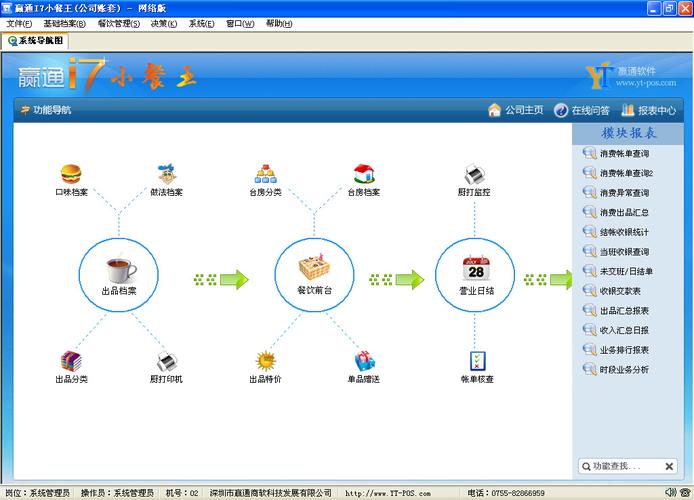The image size is (694, 500).
Task: Open 台房档案 house icon
Action: [363, 174]
